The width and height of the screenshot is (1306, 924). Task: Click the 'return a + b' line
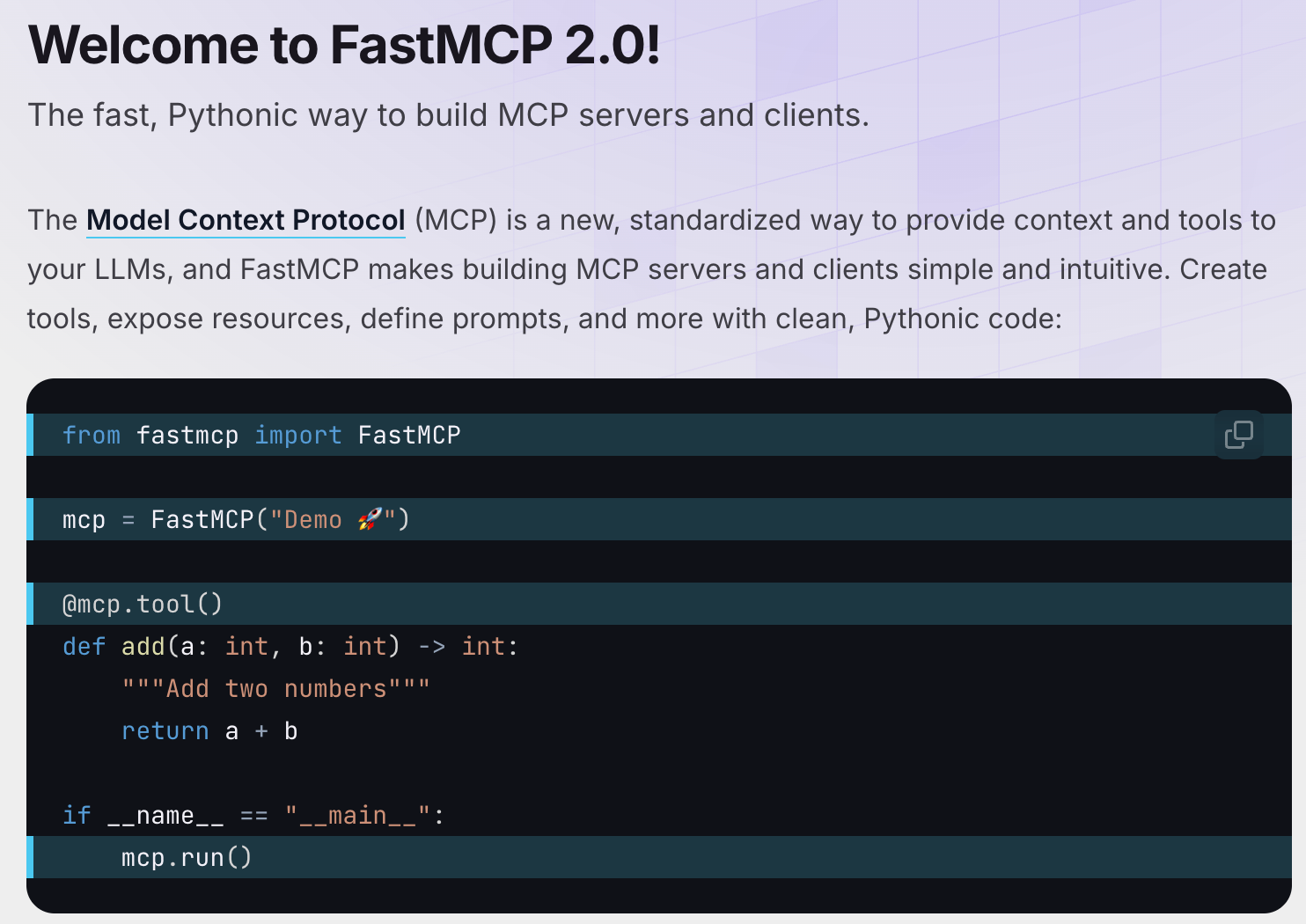[209, 730]
